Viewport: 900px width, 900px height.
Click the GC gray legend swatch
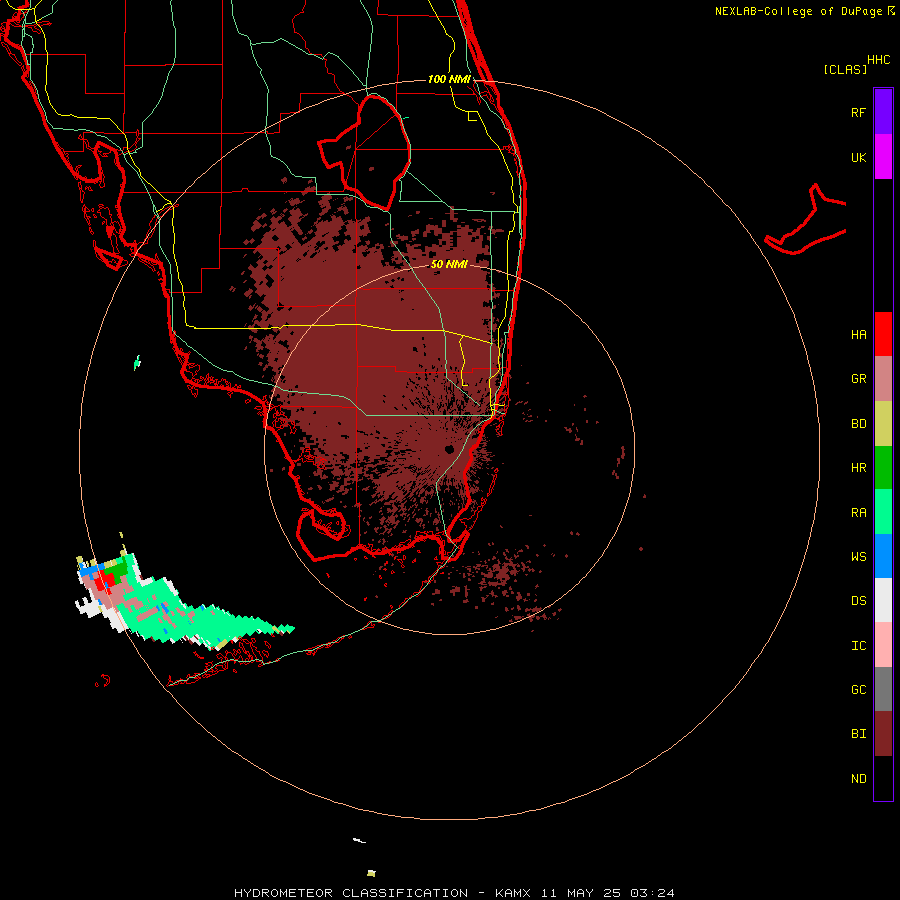[x=883, y=689]
